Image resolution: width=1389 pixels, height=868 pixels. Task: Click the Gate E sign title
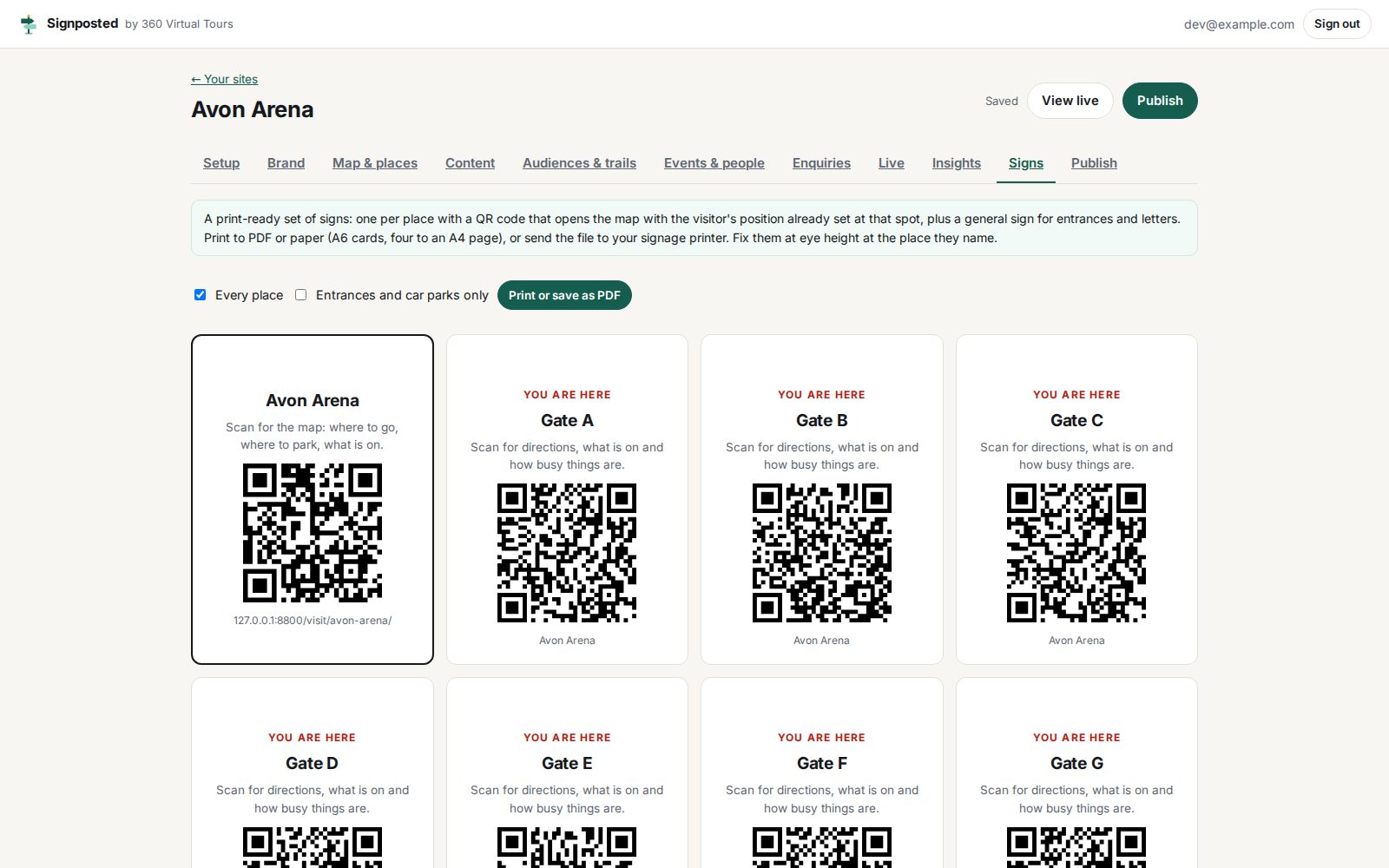click(567, 764)
